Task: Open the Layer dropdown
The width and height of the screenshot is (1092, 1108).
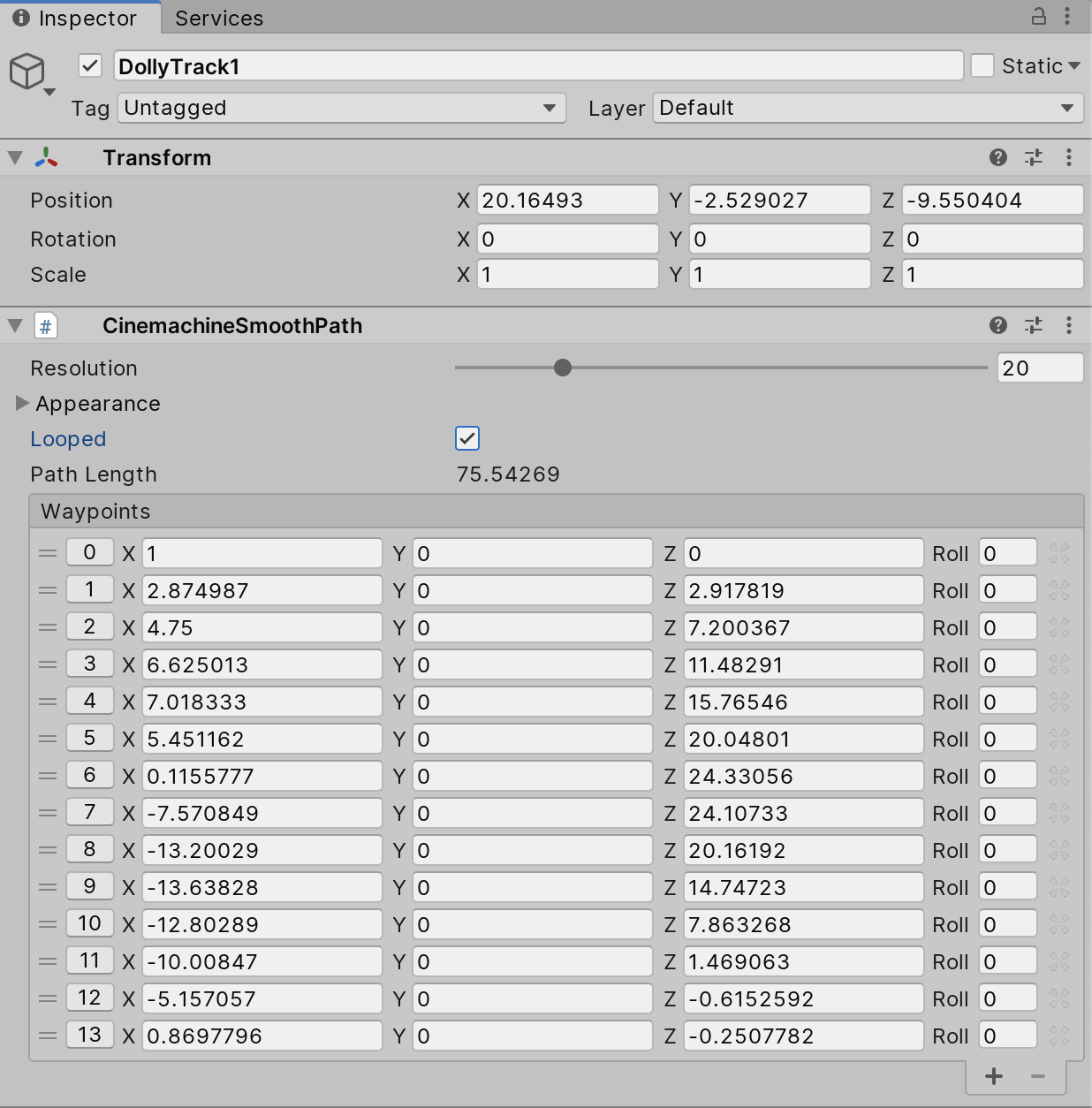Action: [x=868, y=108]
